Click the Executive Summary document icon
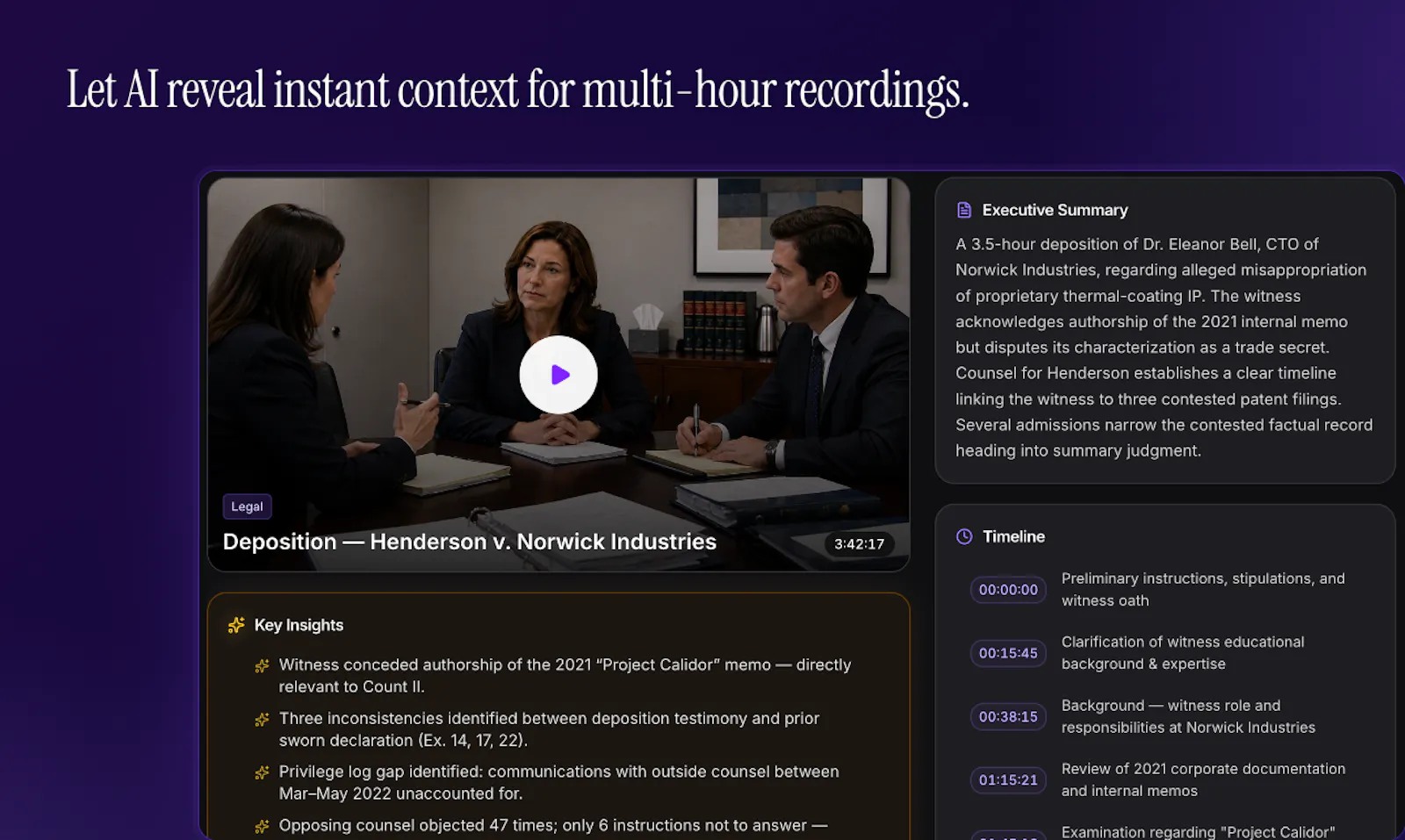The height and width of the screenshot is (840, 1405). (964, 210)
